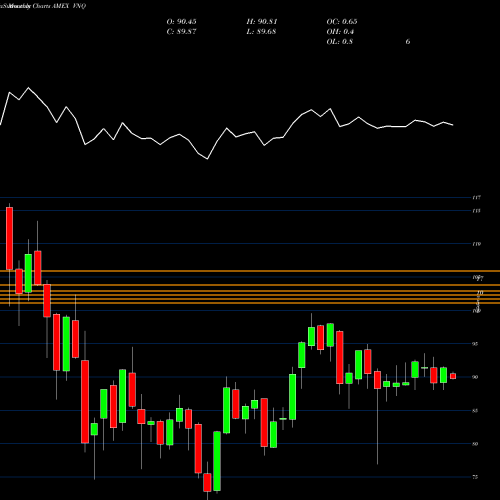Click the 80 price axis label

point(475,444)
